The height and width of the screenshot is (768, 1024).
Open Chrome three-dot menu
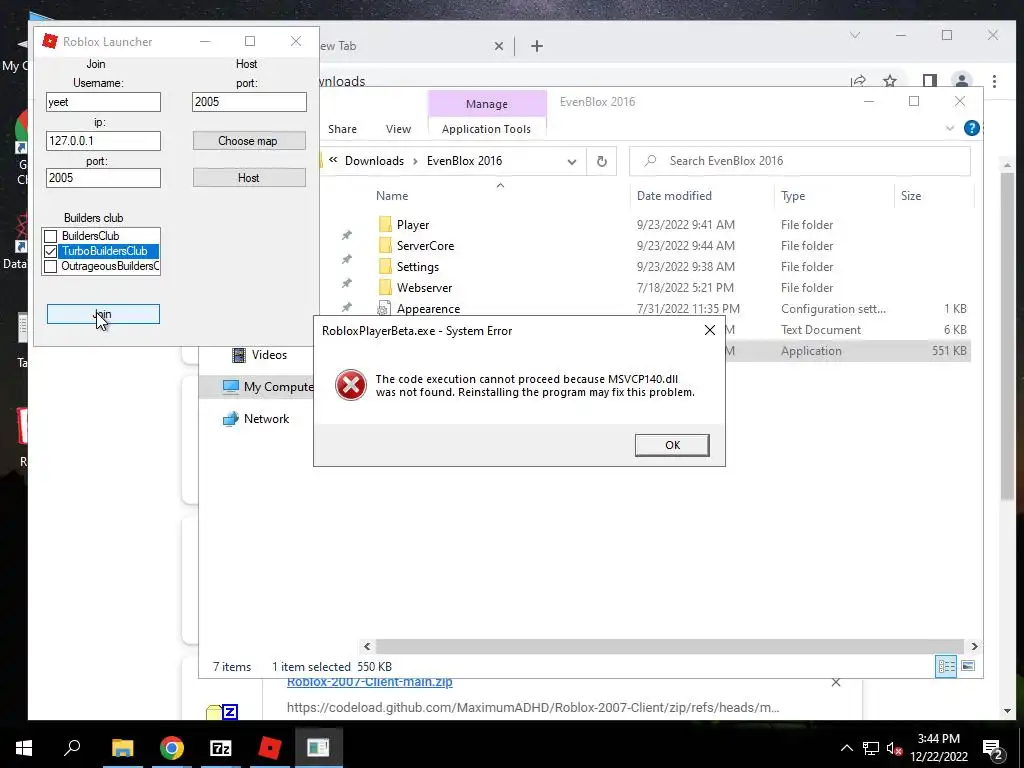coord(994,81)
